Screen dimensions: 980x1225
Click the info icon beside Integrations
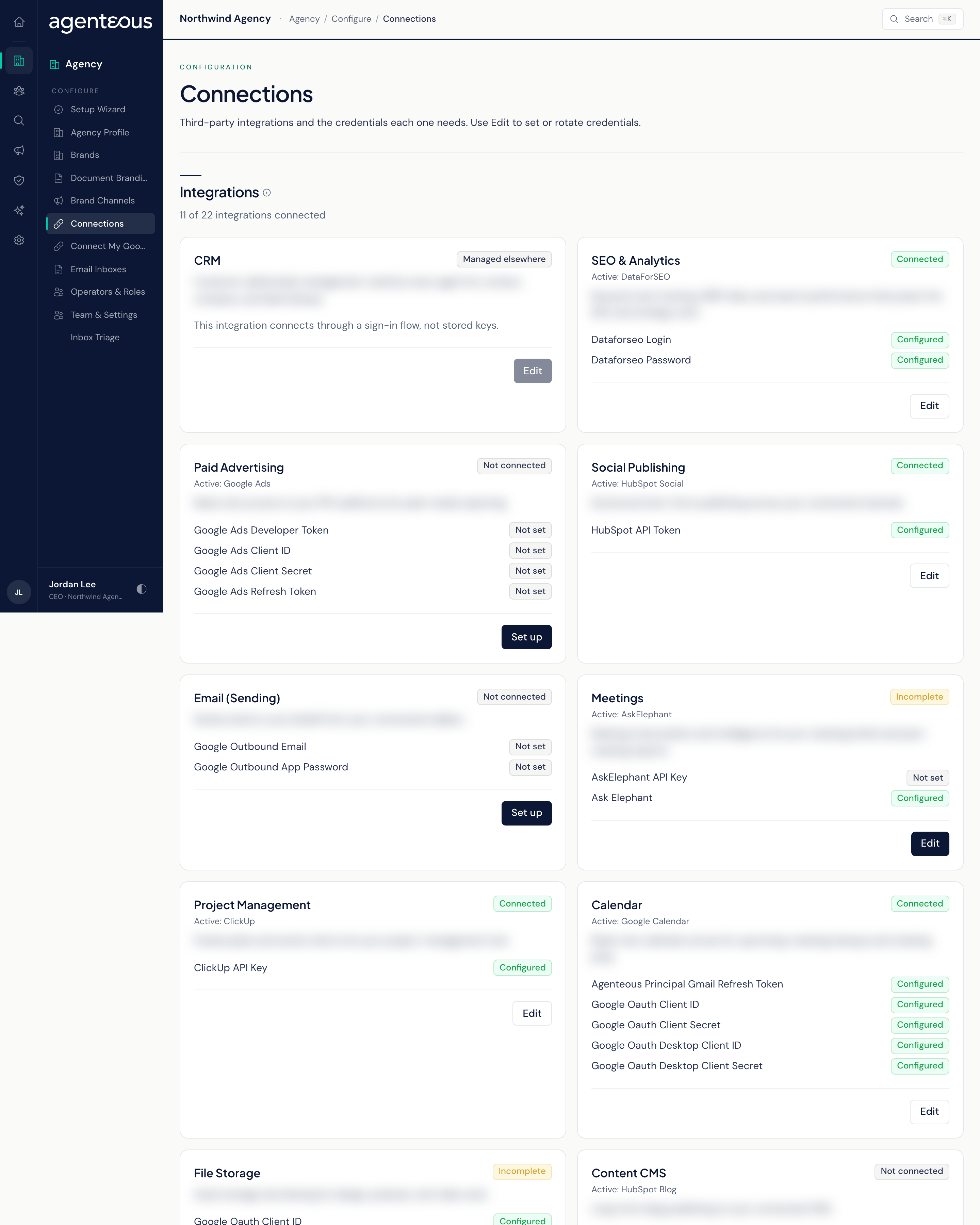click(x=267, y=193)
